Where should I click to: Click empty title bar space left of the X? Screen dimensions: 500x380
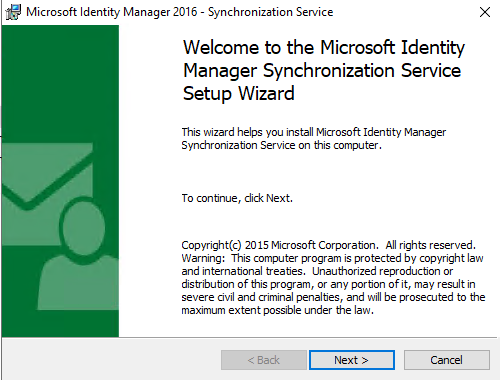coord(403,12)
